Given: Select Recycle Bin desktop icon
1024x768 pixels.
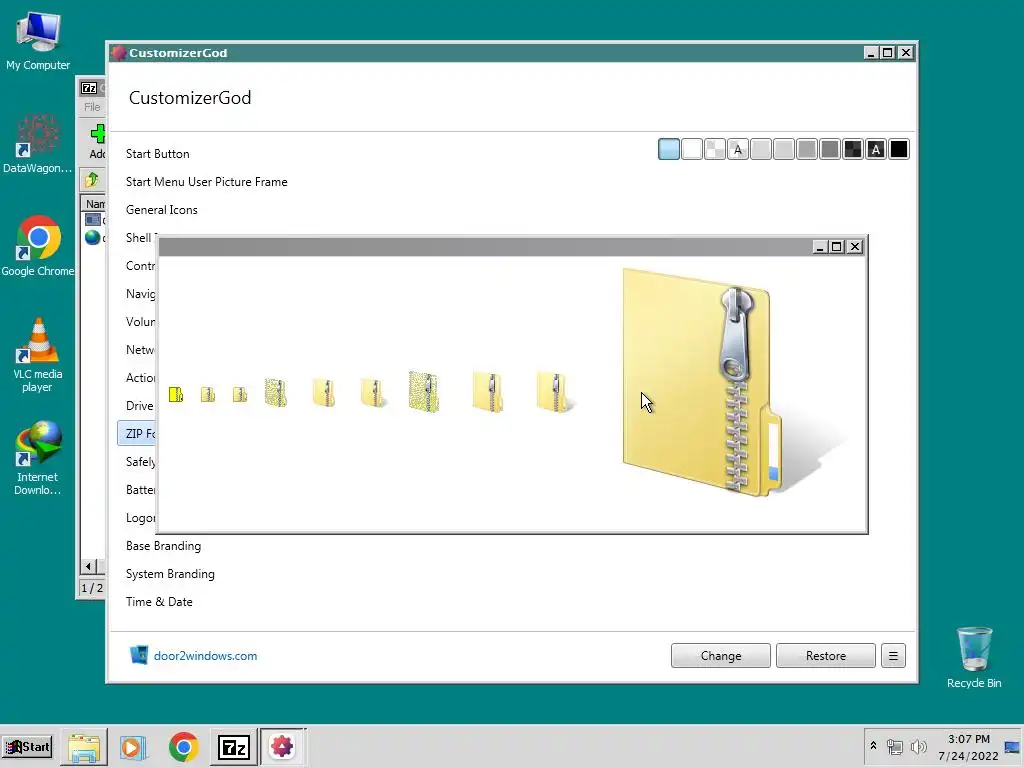Looking at the screenshot, I should [974, 657].
